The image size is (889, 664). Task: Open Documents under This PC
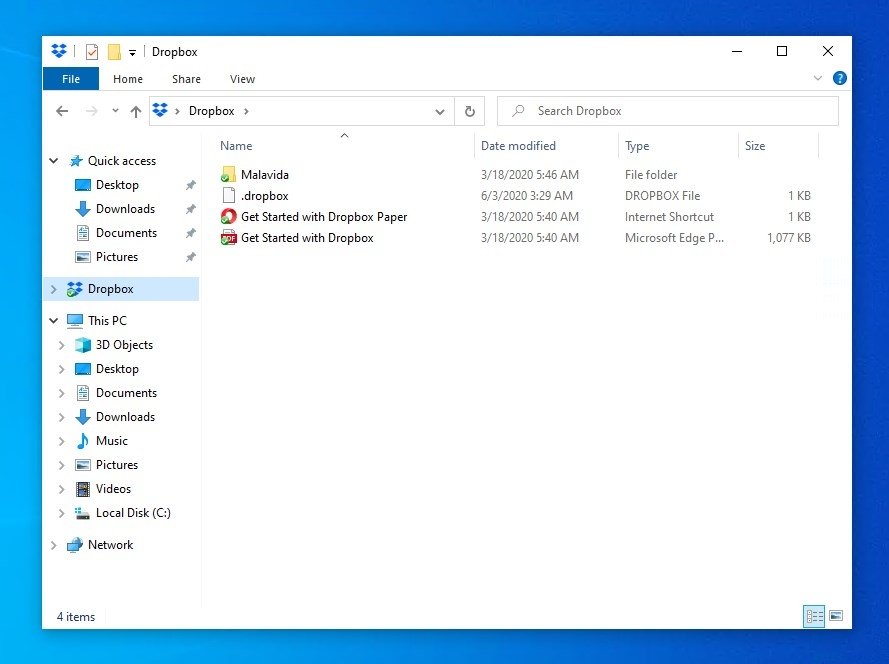point(126,393)
